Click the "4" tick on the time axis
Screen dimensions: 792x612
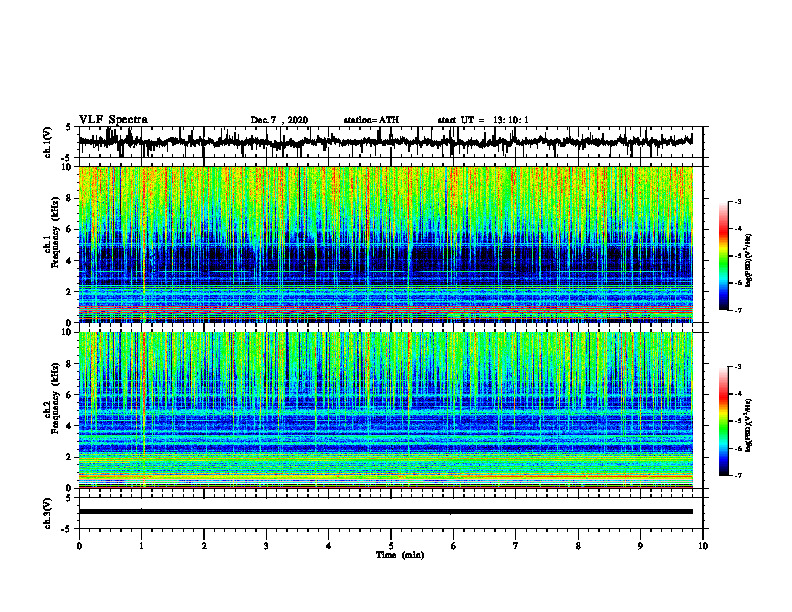click(329, 546)
